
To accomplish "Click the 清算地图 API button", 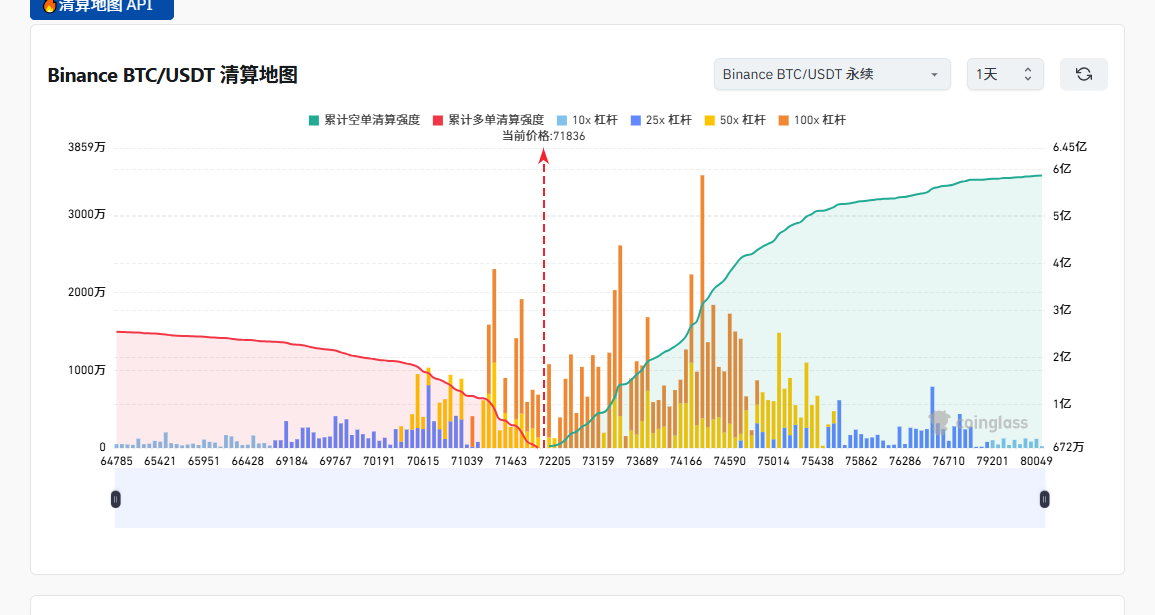I will coord(102,7).
